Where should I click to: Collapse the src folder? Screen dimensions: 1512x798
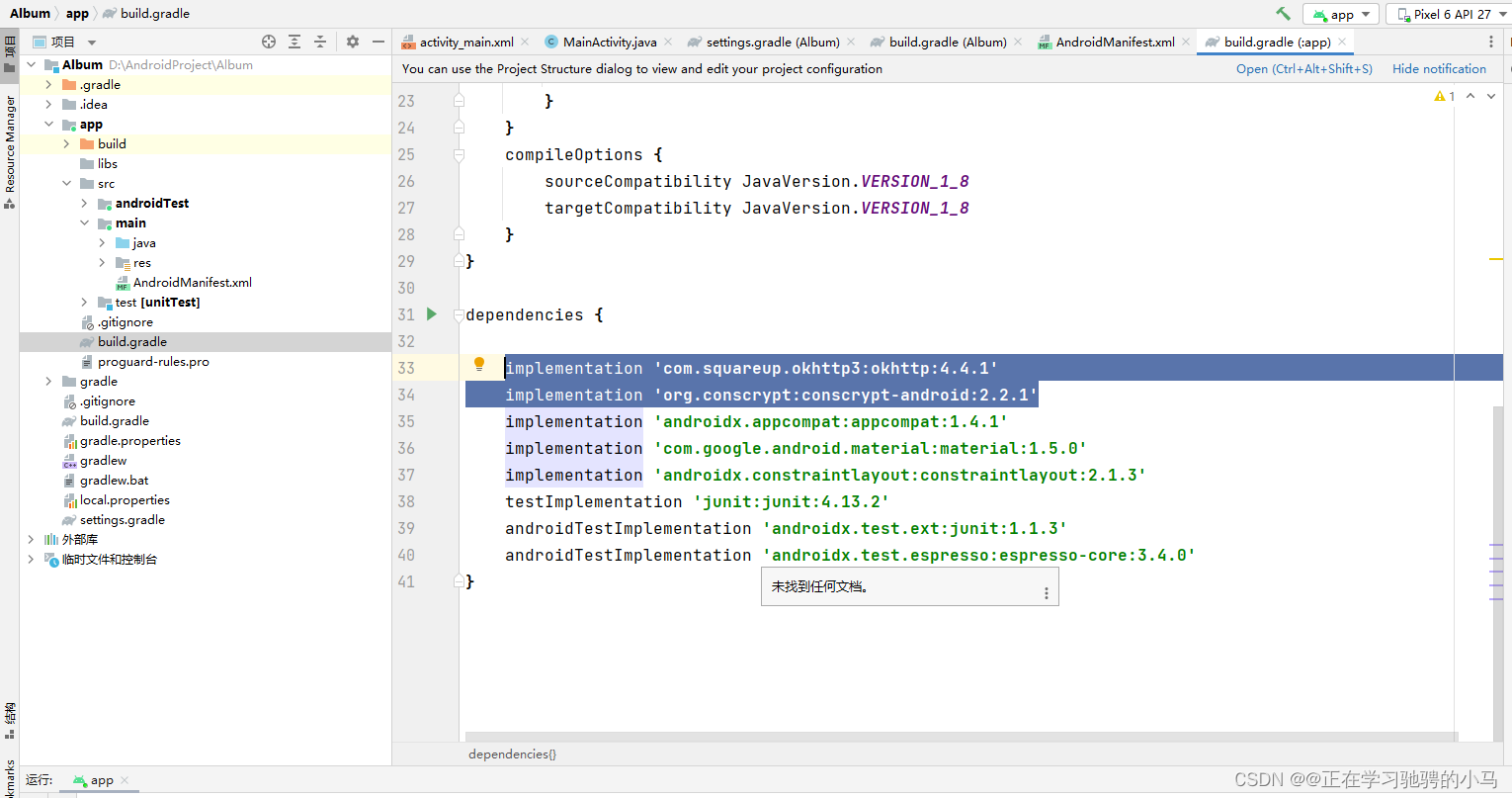66,184
